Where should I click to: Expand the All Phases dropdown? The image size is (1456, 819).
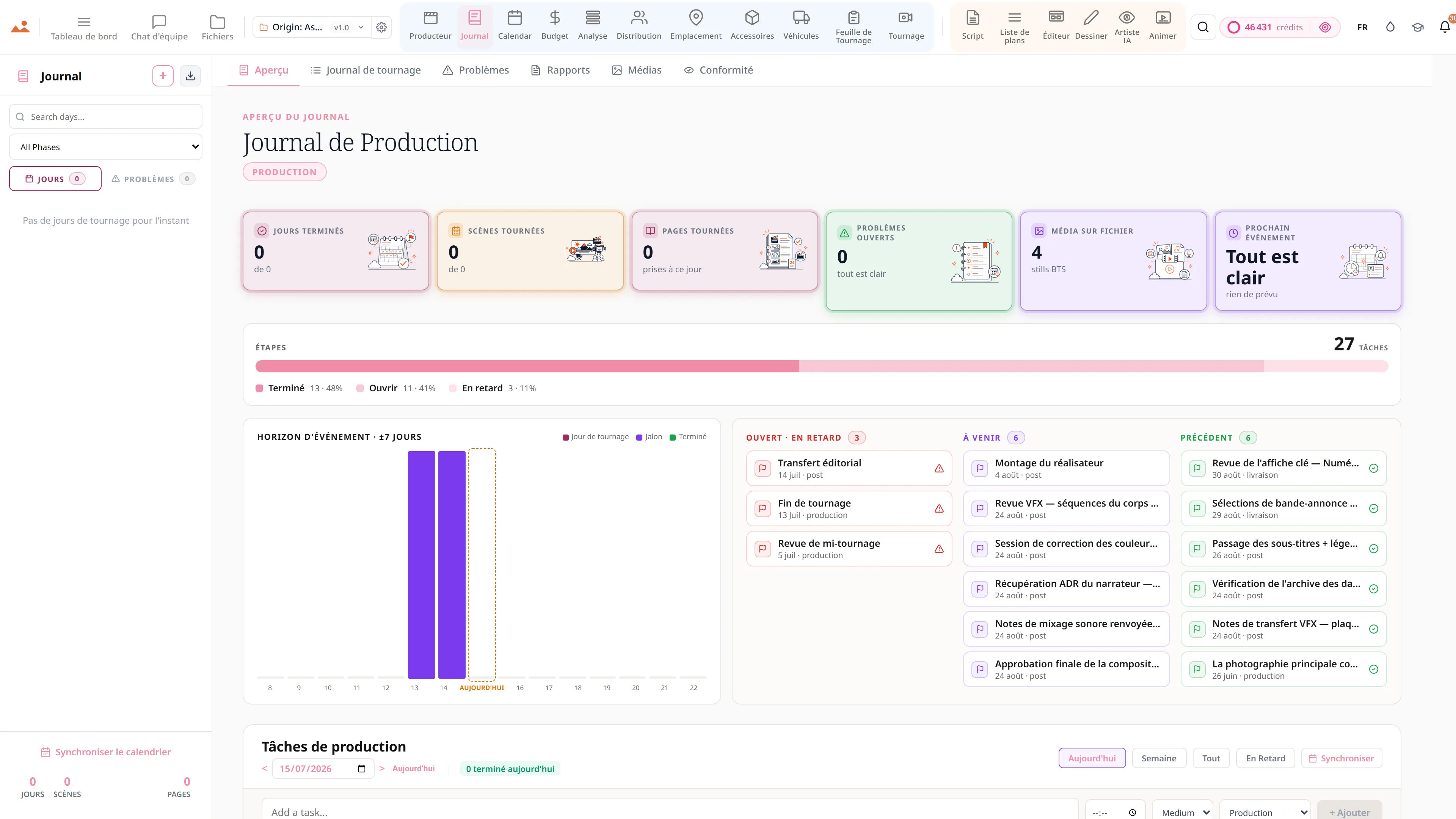pos(106,147)
